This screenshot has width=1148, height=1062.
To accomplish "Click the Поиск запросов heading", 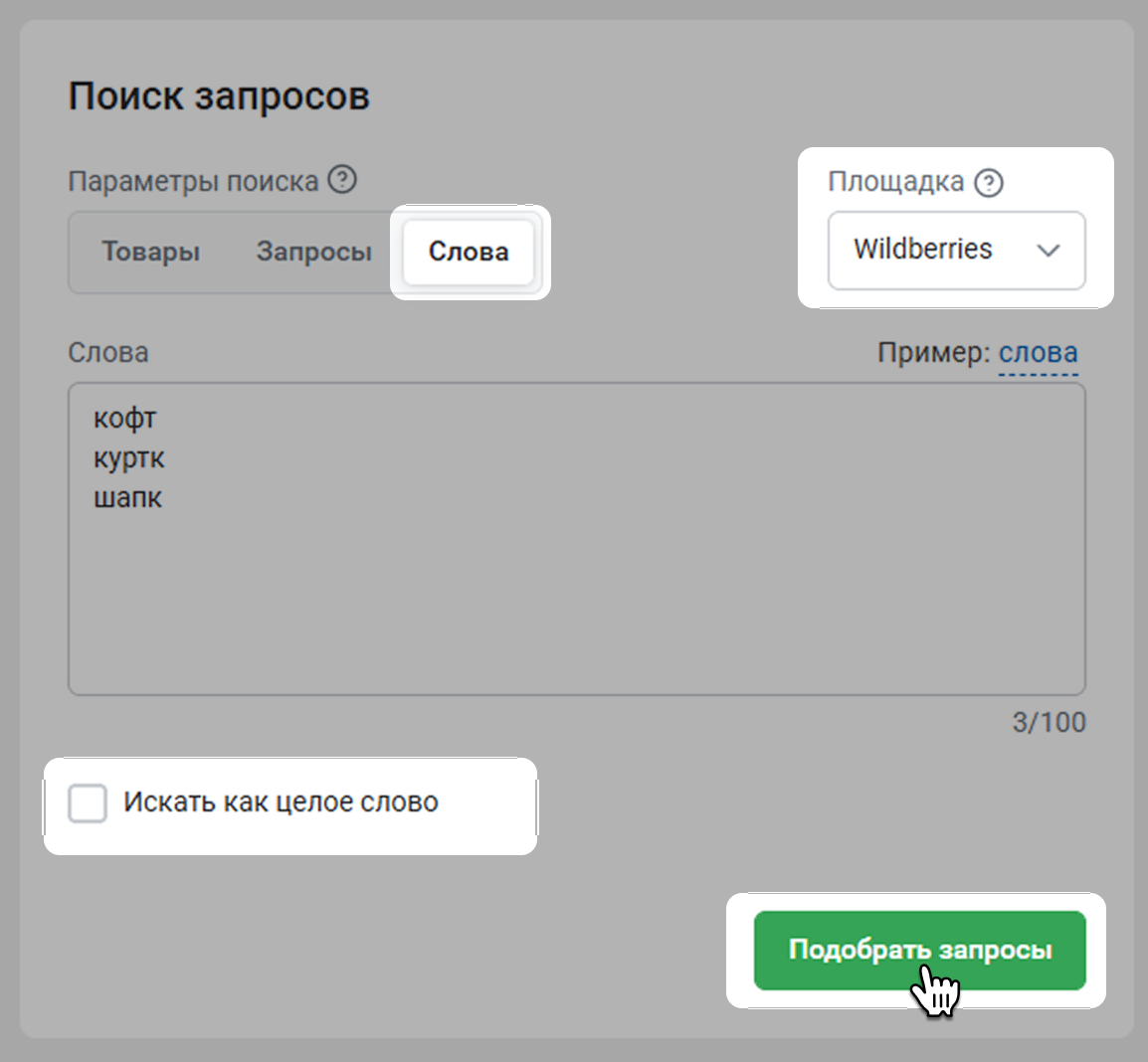I will coord(219,96).
